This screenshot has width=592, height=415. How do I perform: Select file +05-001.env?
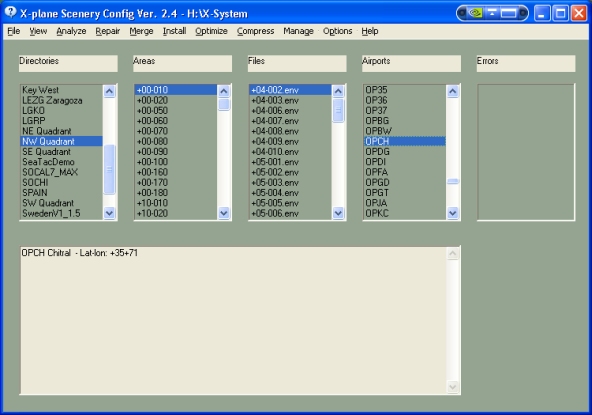click(x=290, y=162)
